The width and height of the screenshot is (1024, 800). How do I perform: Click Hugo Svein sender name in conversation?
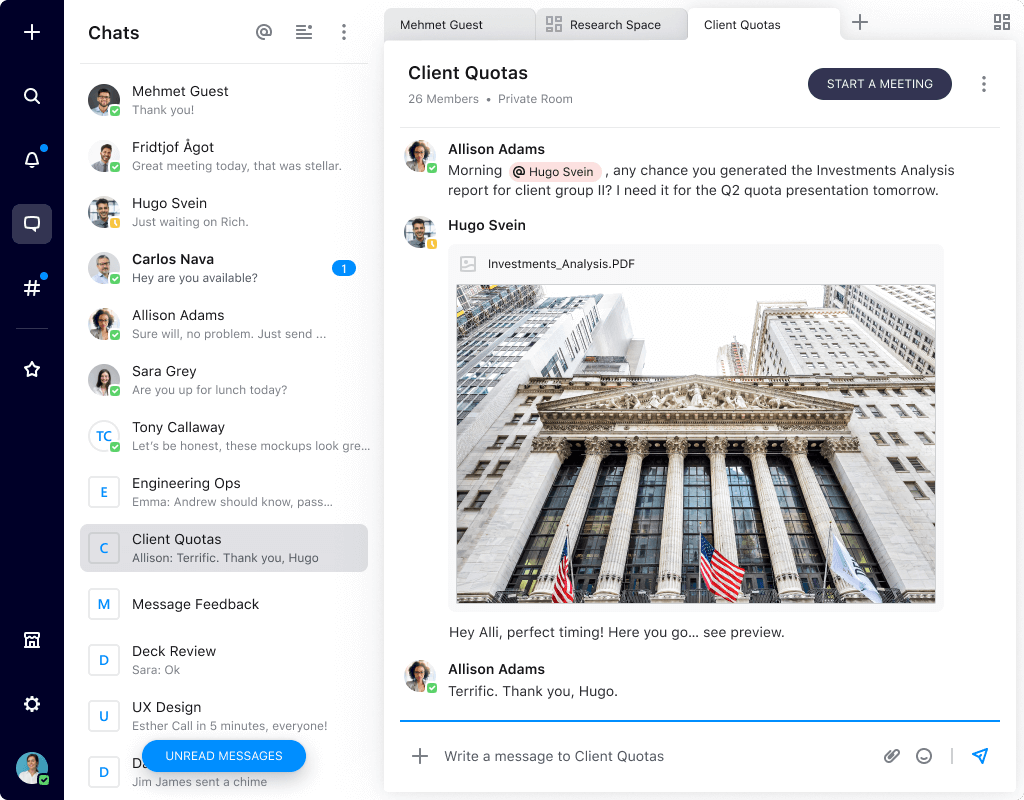pyautogui.click(x=487, y=225)
